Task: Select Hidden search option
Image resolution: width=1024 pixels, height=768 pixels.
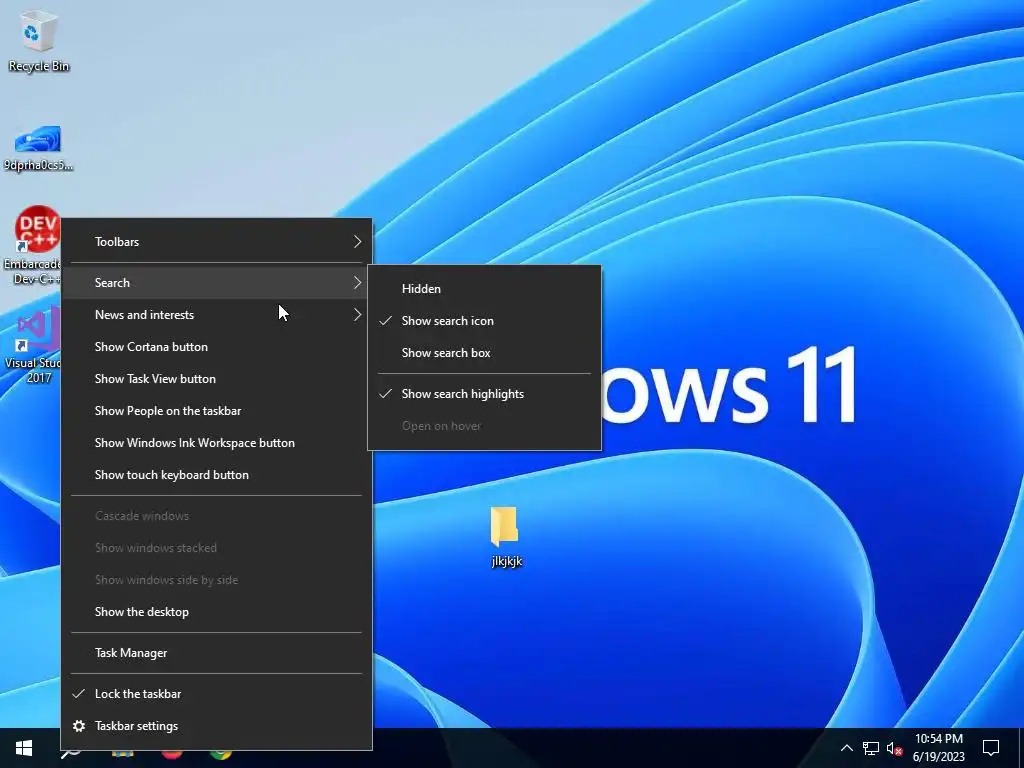Action: (485, 289)
